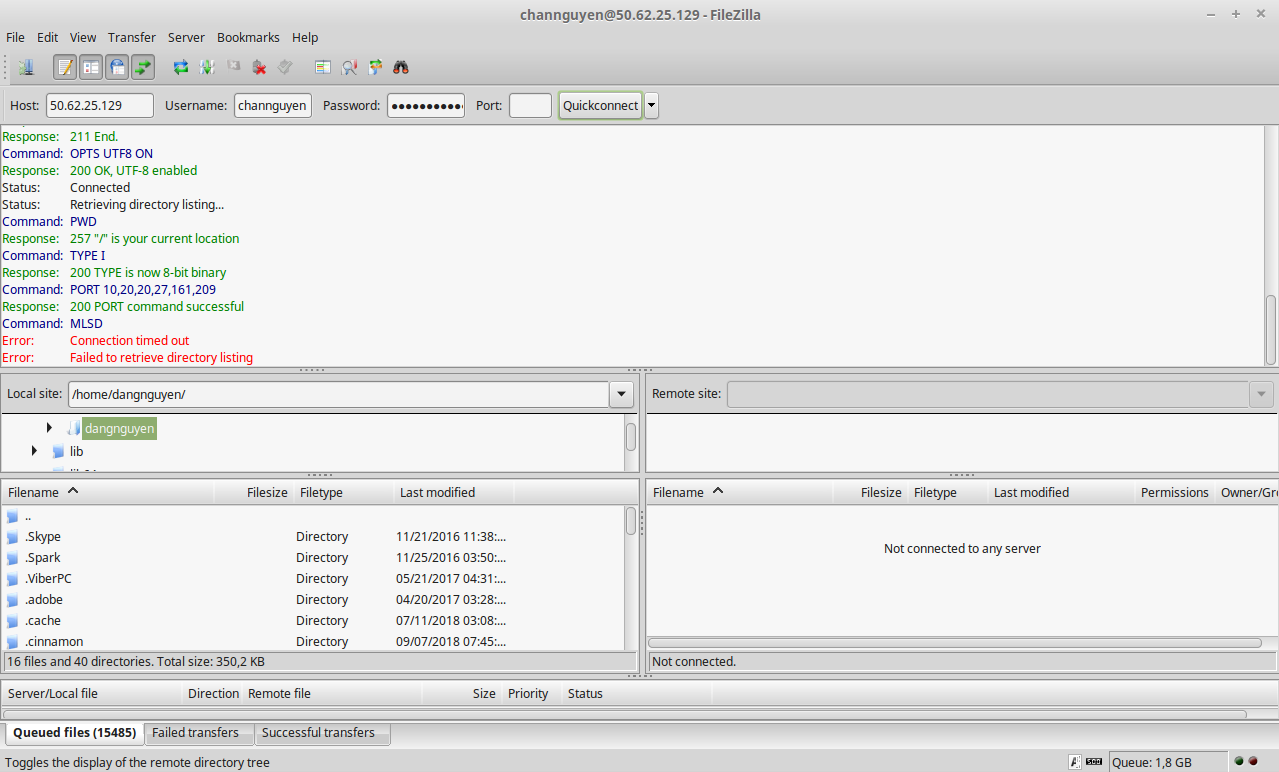Click the Quickconnect button
The height and width of the screenshot is (772, 1279).
(x=600, y=105)
